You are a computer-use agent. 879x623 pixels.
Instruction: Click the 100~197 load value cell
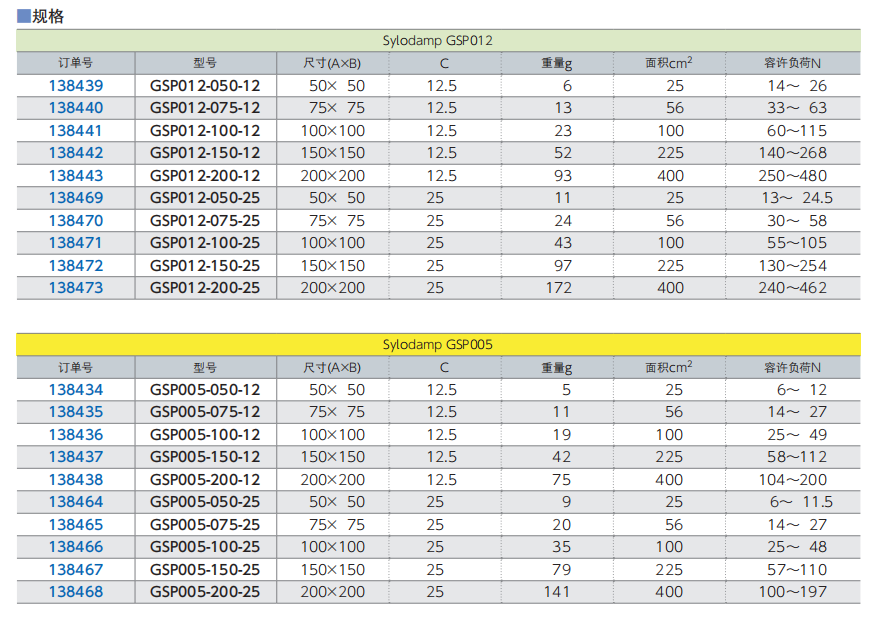pyautogui.click(x=792, y=592)
